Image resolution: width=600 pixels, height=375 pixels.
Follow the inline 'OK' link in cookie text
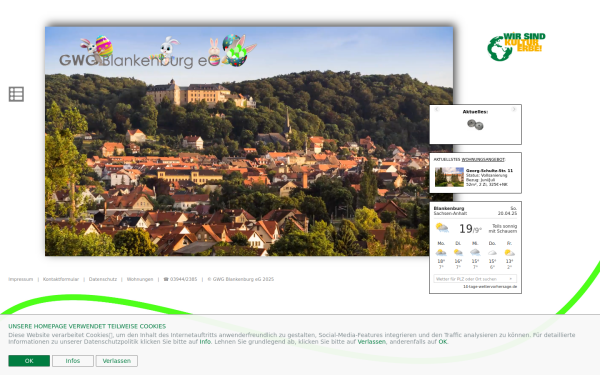click(443, 342)
